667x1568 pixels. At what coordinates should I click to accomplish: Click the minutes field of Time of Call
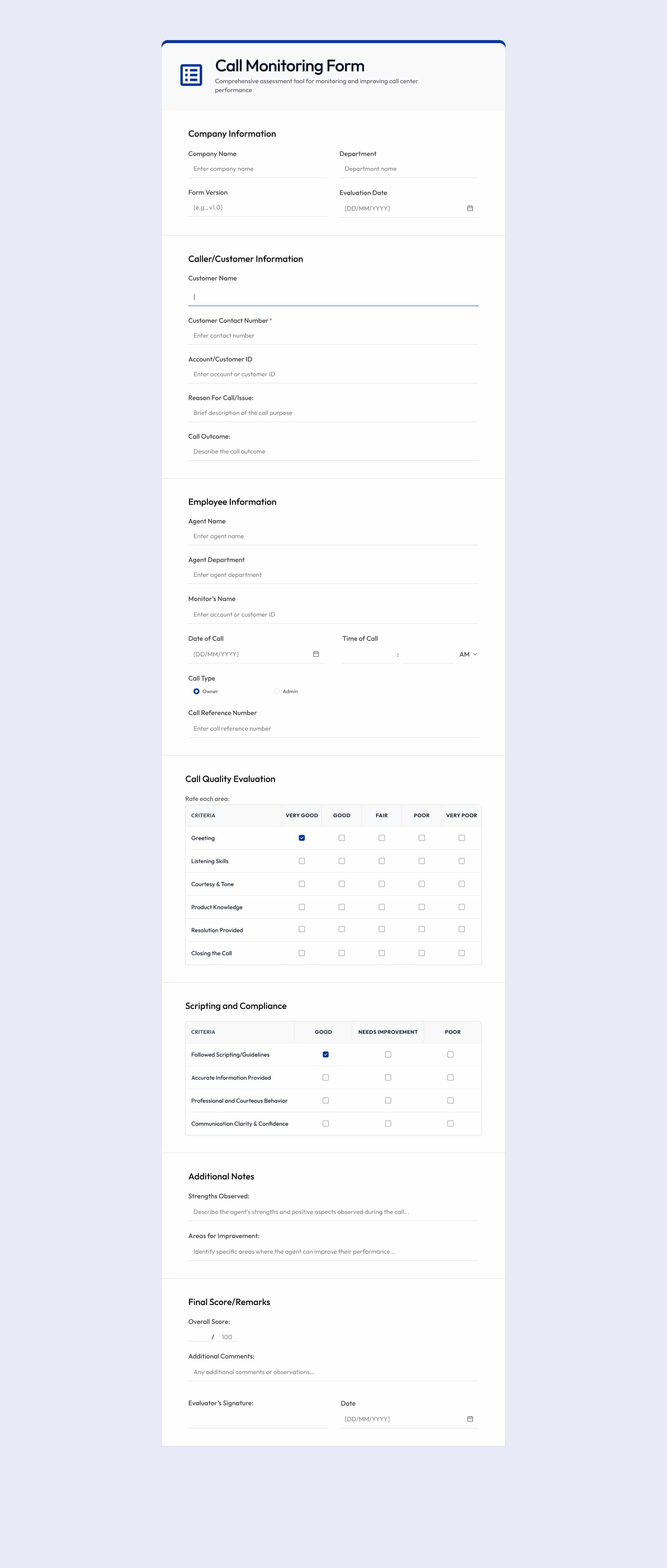click(x=427, y=654)
